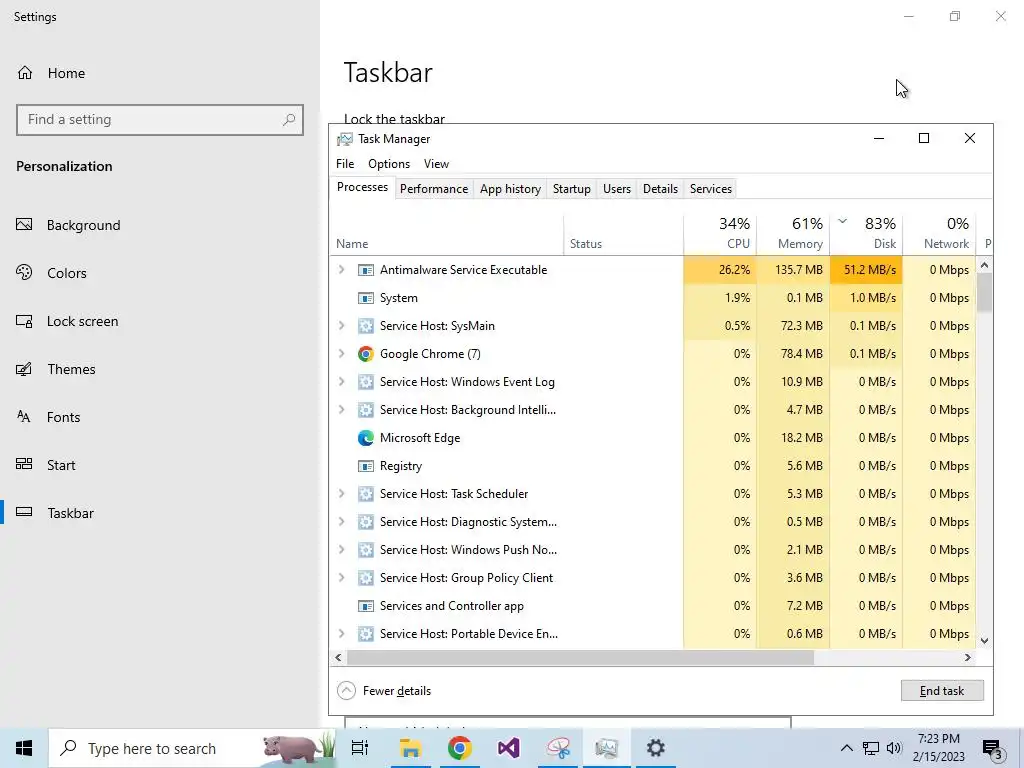This screenshot has height=768, width=1024.
Task: Switch to the App history tab
Action: 510,189
